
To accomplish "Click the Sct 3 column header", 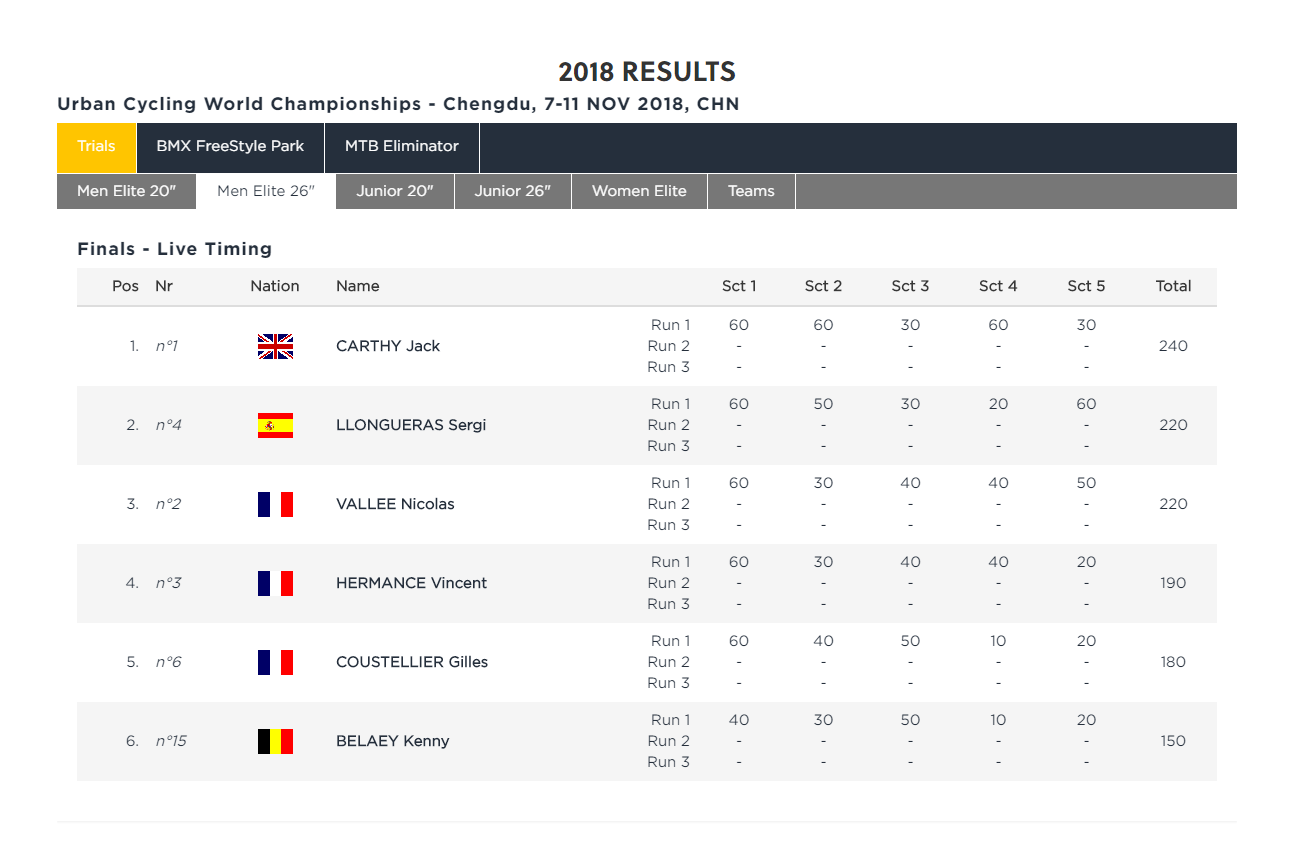I will coord(910,286).
